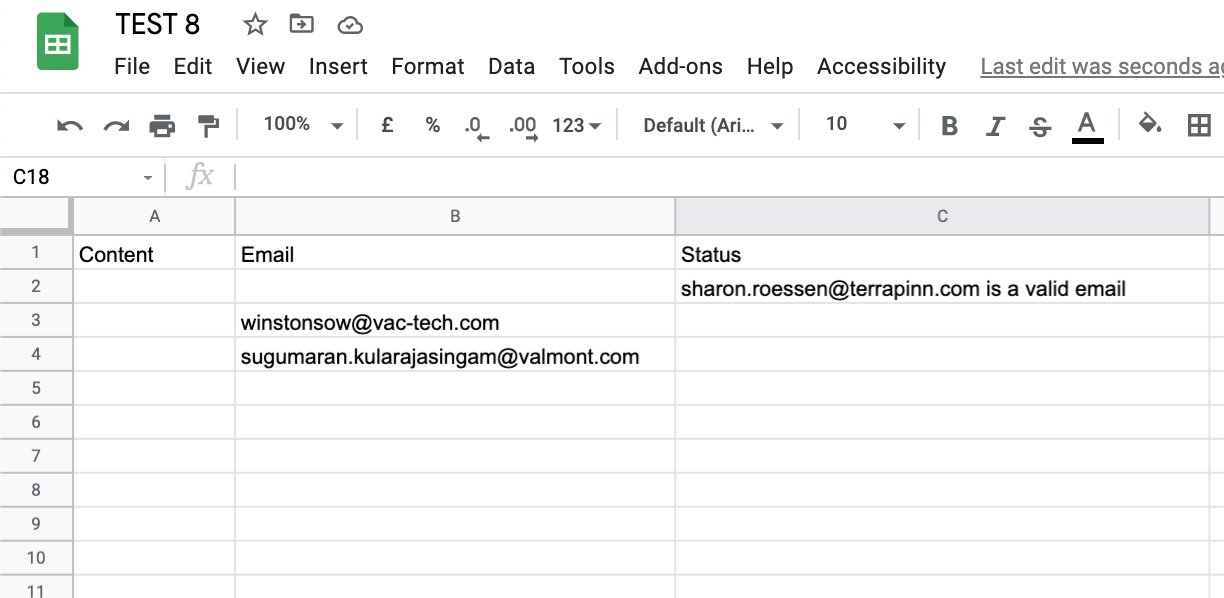The height and width of the screenshot is (598, 1224).
Task: Toggle strikethrough formatting
Action: 1040,126
